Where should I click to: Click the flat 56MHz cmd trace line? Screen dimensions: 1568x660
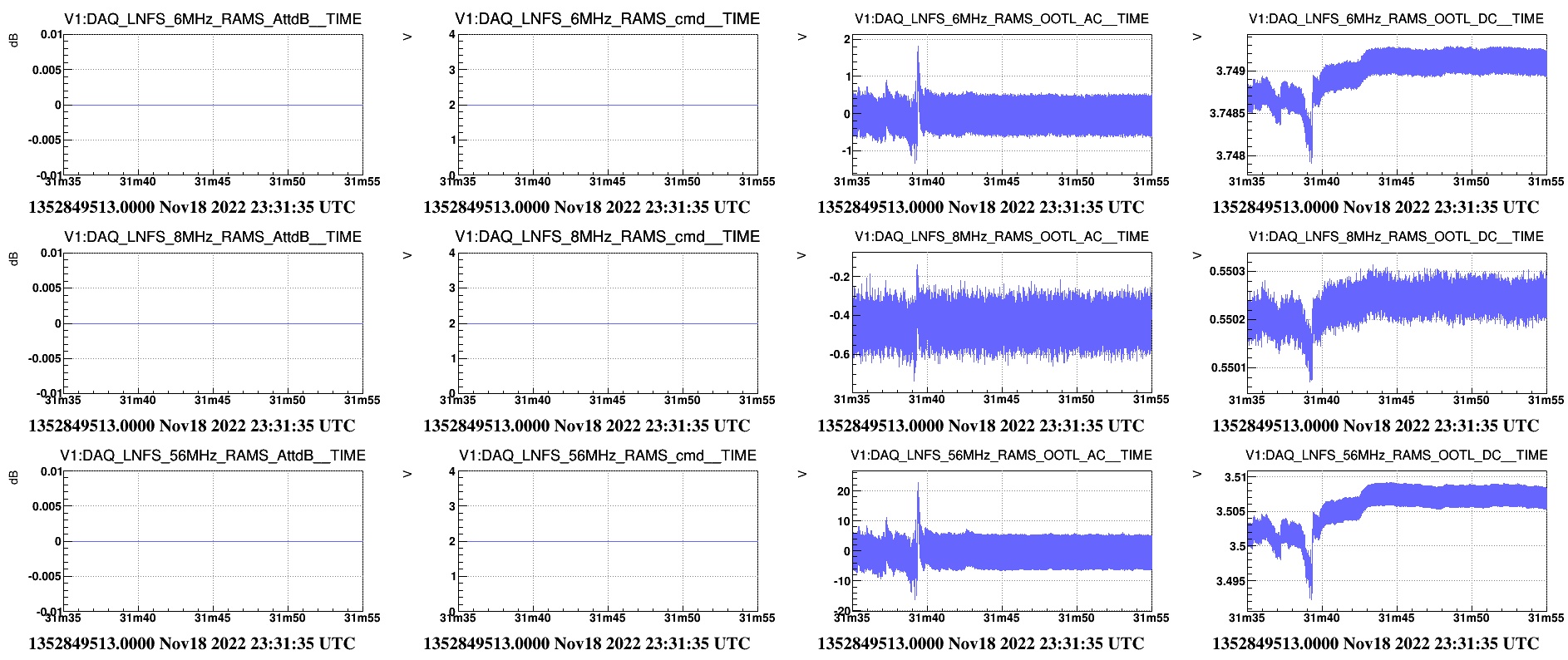coord(608,541)
